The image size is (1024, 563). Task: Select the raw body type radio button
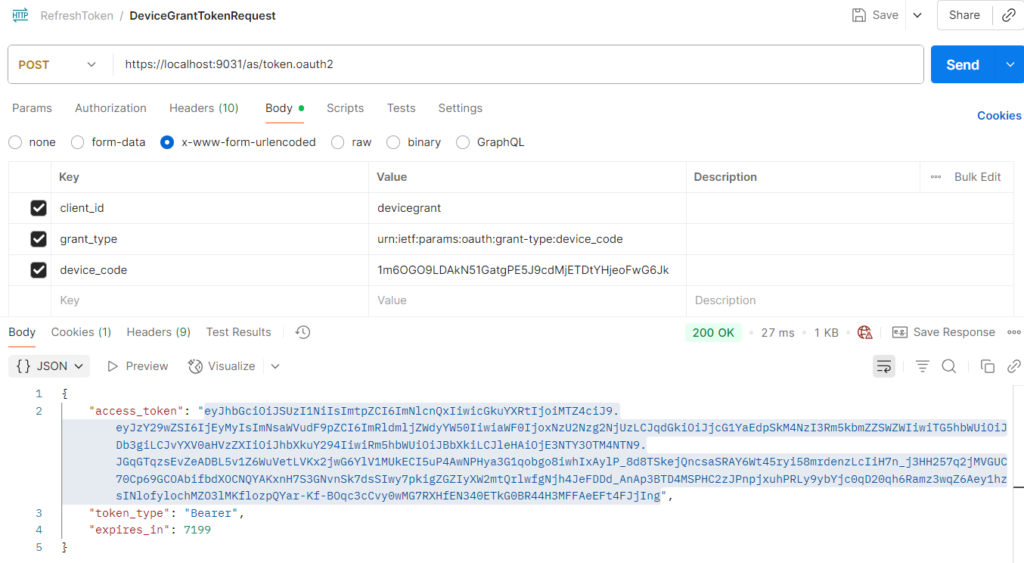[x=338, y=142]
